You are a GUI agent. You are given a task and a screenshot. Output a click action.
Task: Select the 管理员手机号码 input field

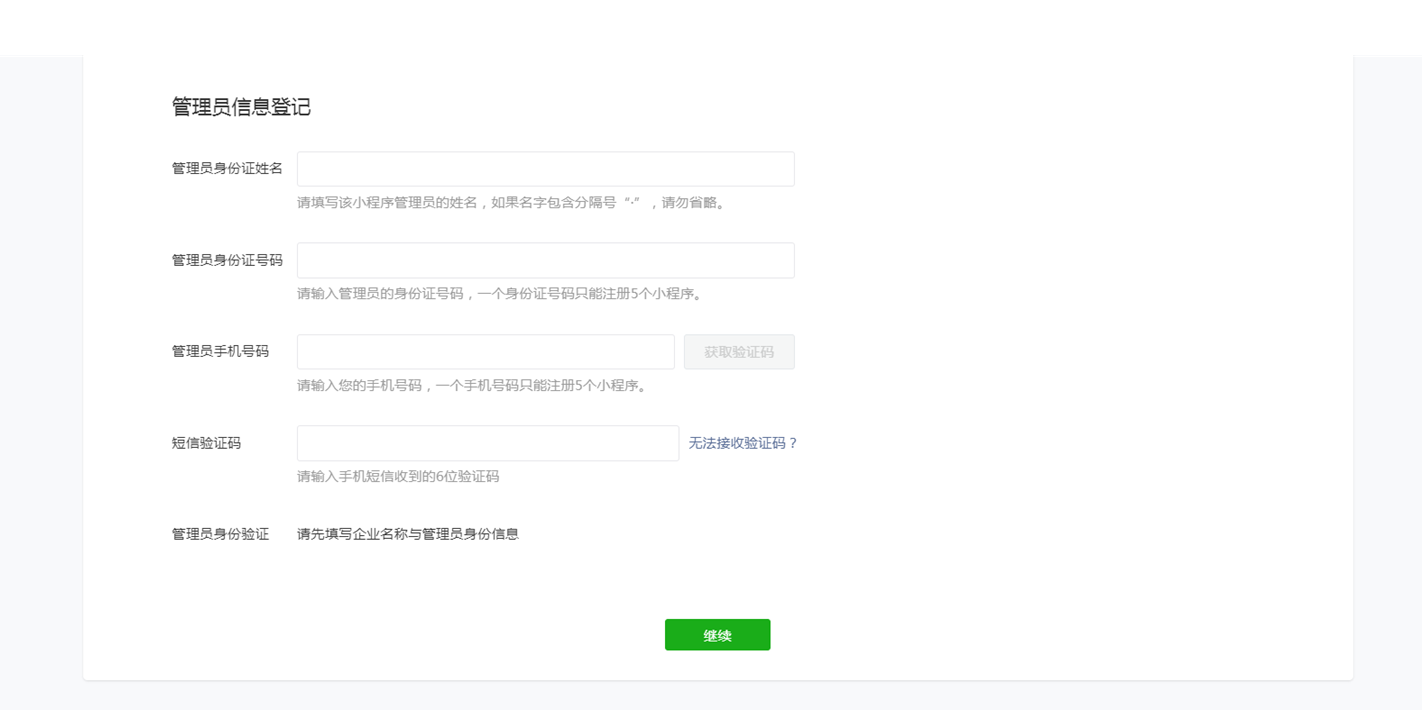coord(485,352)
